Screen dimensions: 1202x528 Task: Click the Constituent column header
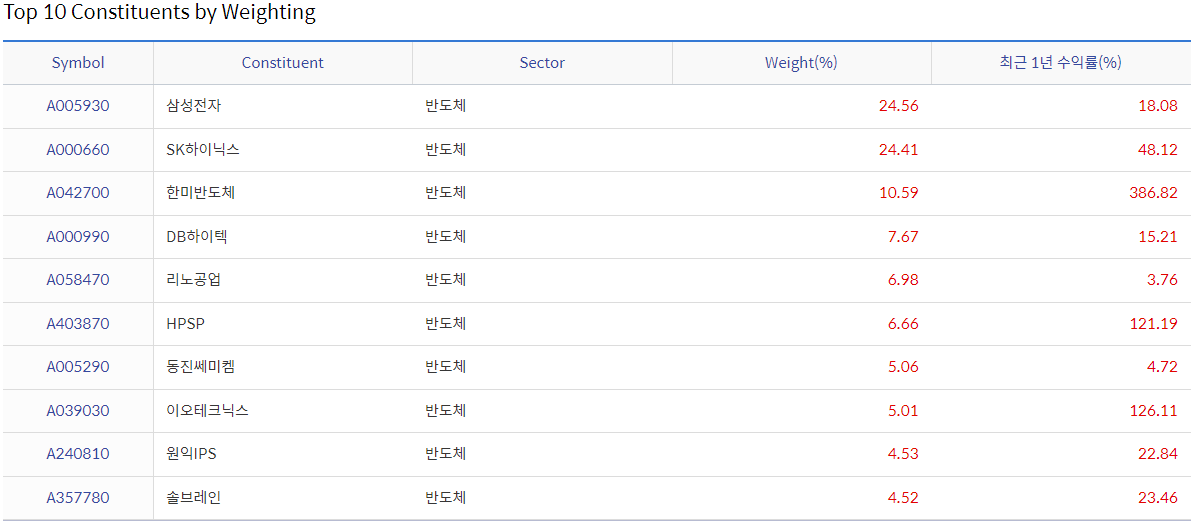[x=283, y=63]
